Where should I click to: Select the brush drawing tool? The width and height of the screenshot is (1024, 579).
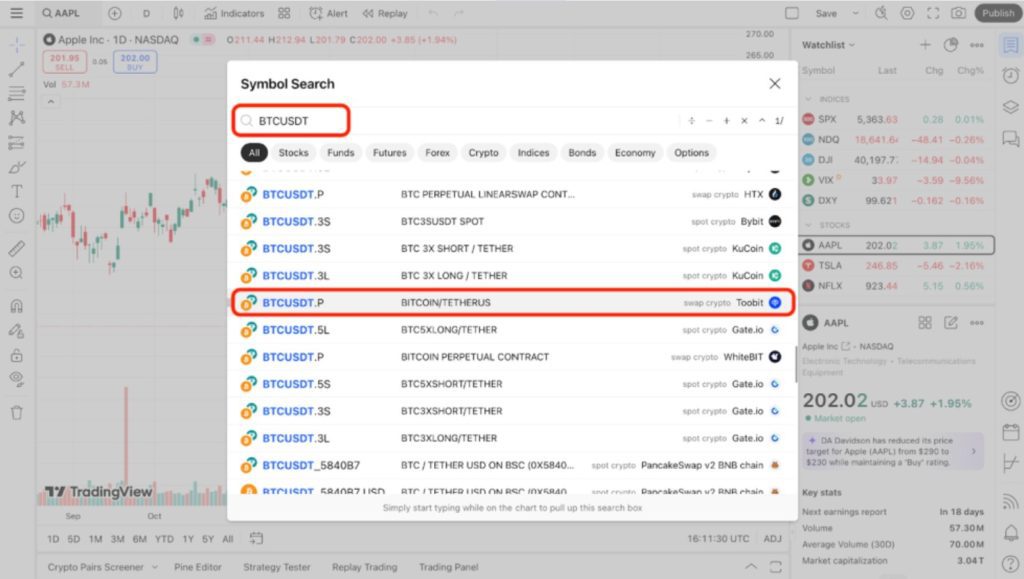(x=17, y=167)
